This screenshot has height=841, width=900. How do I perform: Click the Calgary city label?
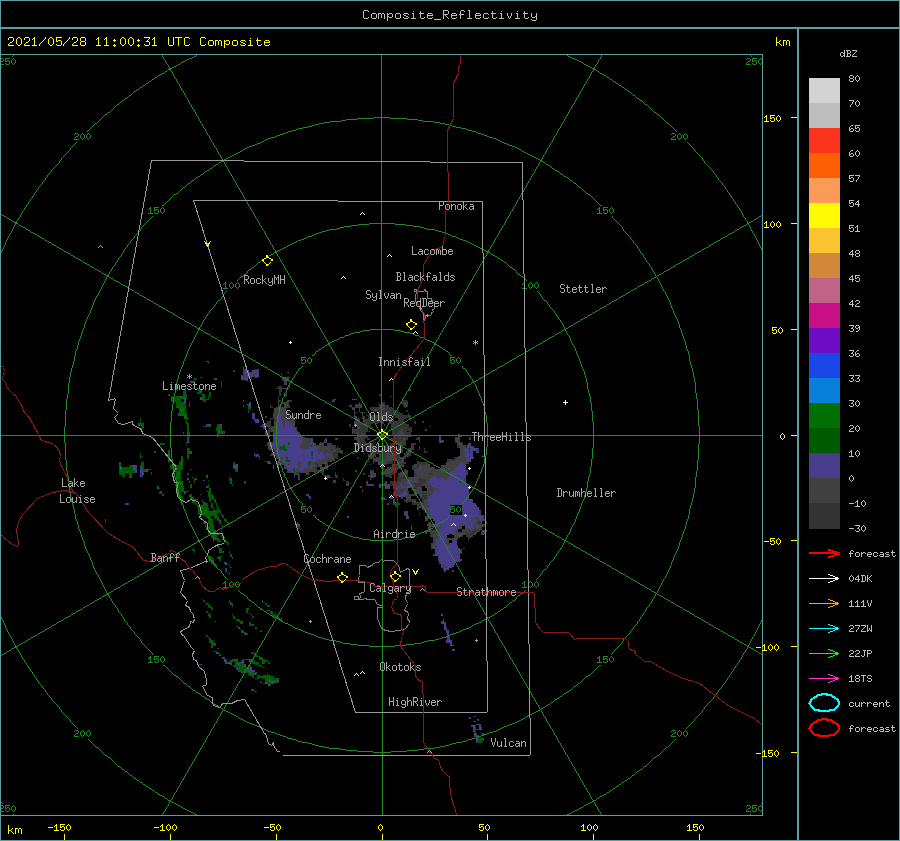[x=390, y=588]
